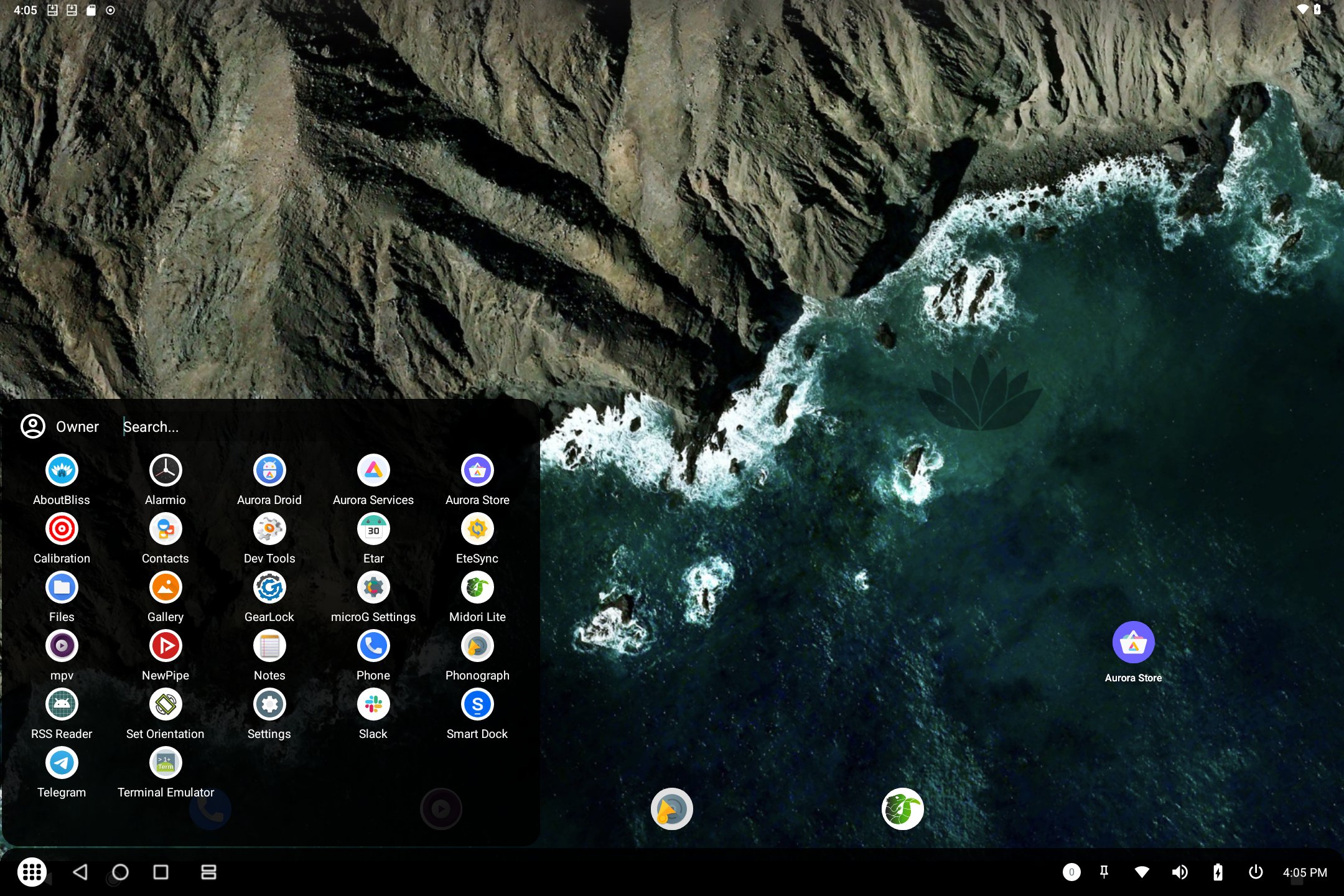Viewport: 1344px width, 896px height.
Task: Open GearLock
Action: click(x=269, y=587)
